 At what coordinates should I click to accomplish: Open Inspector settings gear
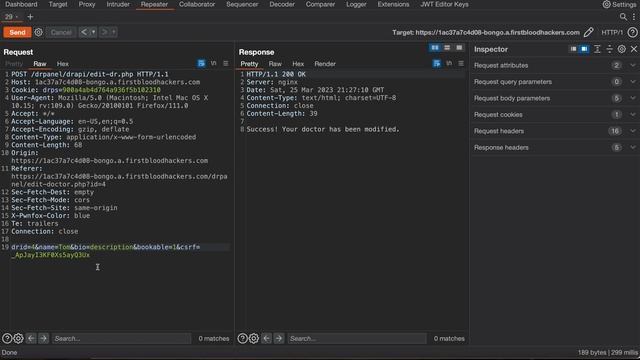(x=622, y=49)
